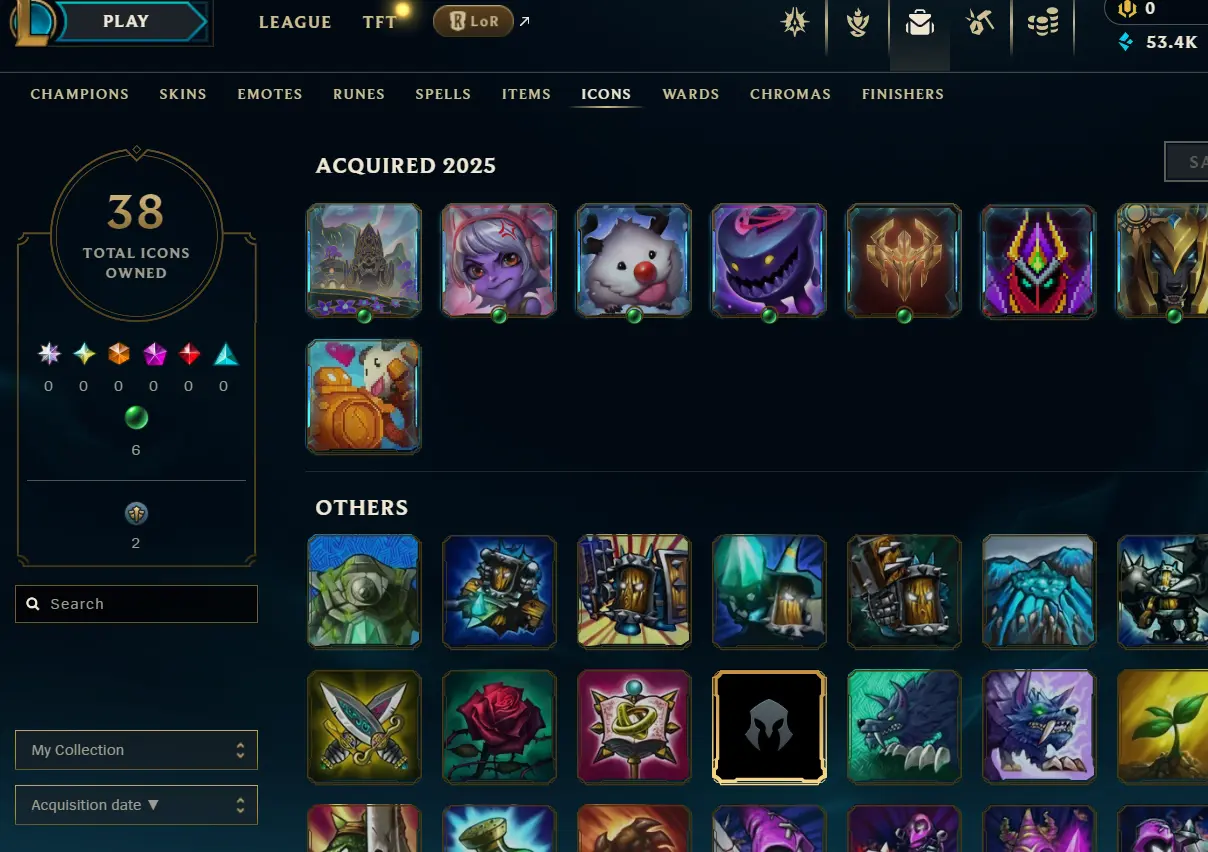Click the Play button

coord(128,21)
